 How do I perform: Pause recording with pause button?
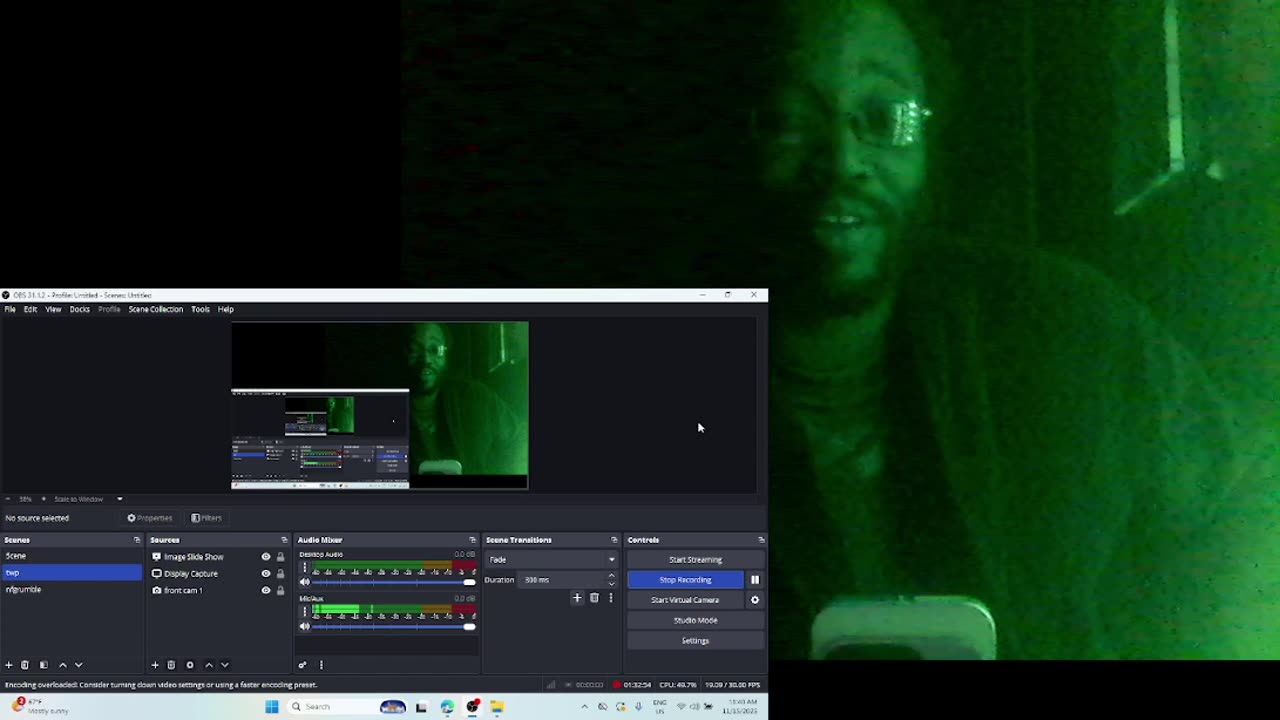(x=755, y=580)
